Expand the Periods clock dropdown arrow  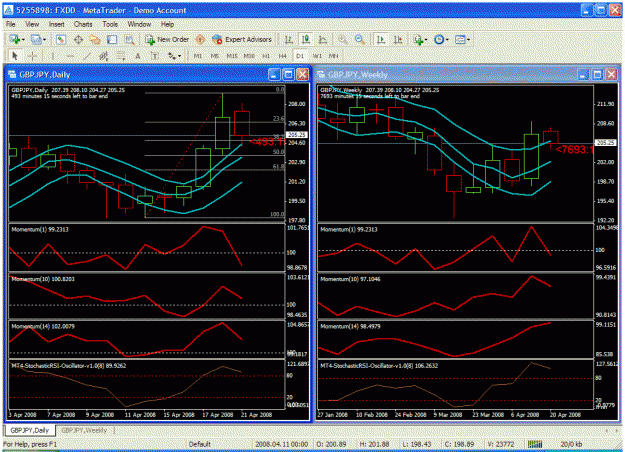[447, 39]
